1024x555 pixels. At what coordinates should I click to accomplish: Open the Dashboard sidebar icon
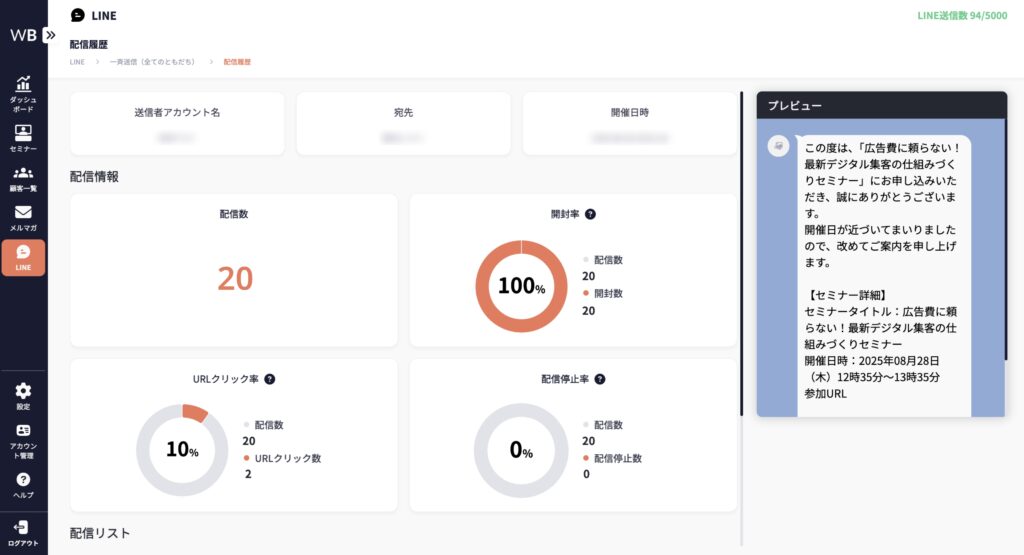(23, 93)
